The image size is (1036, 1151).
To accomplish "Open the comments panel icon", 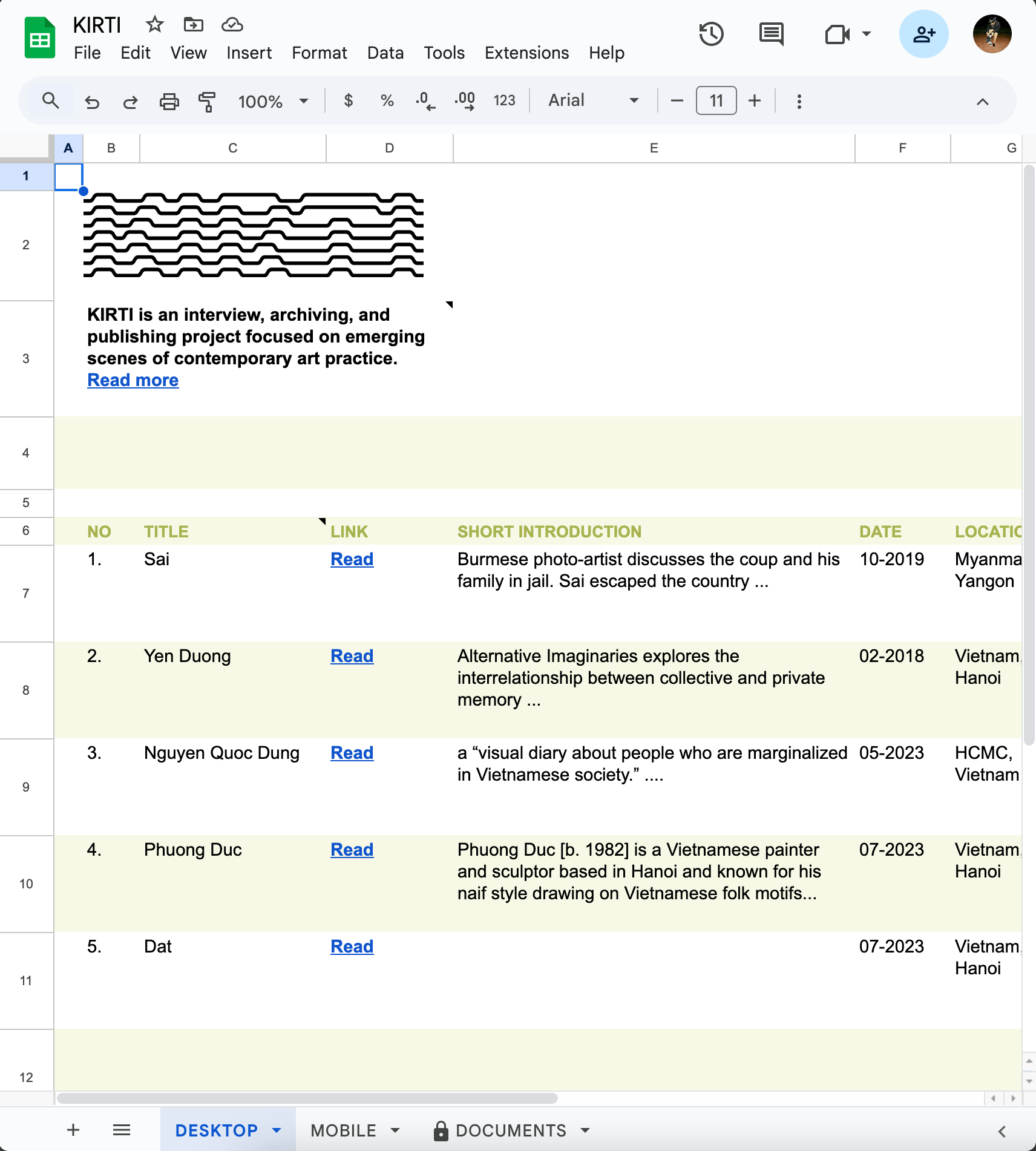I will (x=771, y=34).
